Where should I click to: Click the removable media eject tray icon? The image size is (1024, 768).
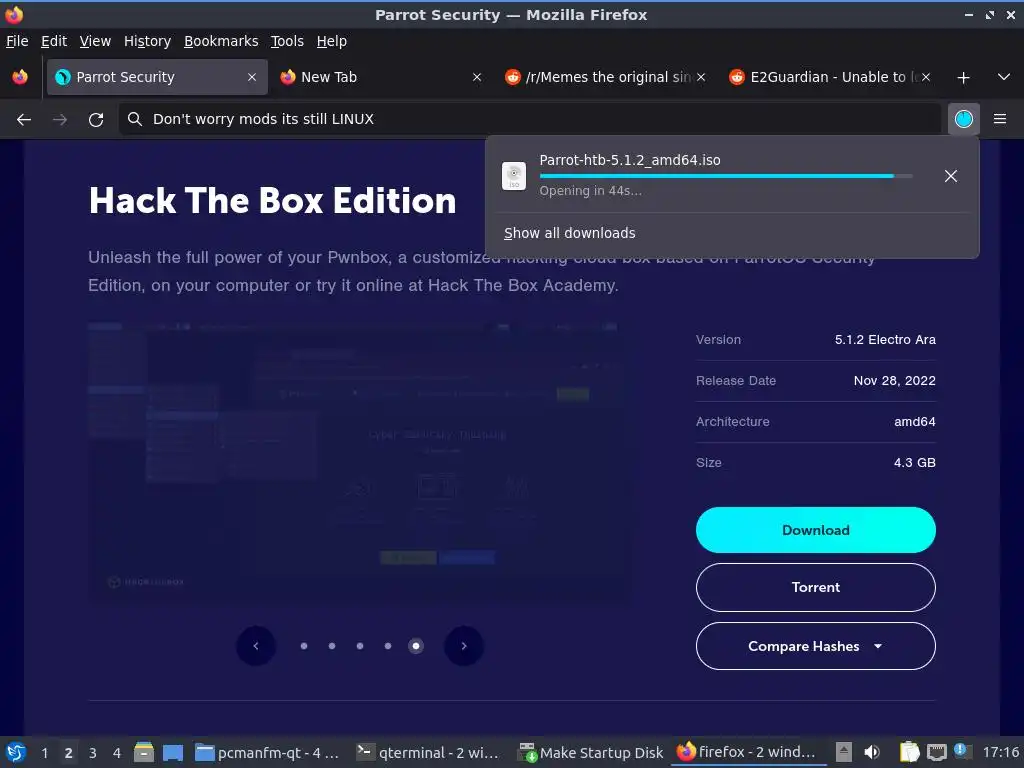tap(844, 752)
